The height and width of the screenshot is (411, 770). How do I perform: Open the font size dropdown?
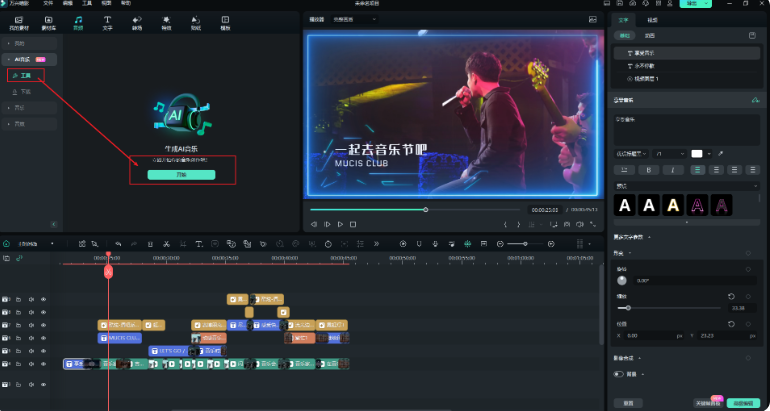pyautogui.click(x=669, y=154)
